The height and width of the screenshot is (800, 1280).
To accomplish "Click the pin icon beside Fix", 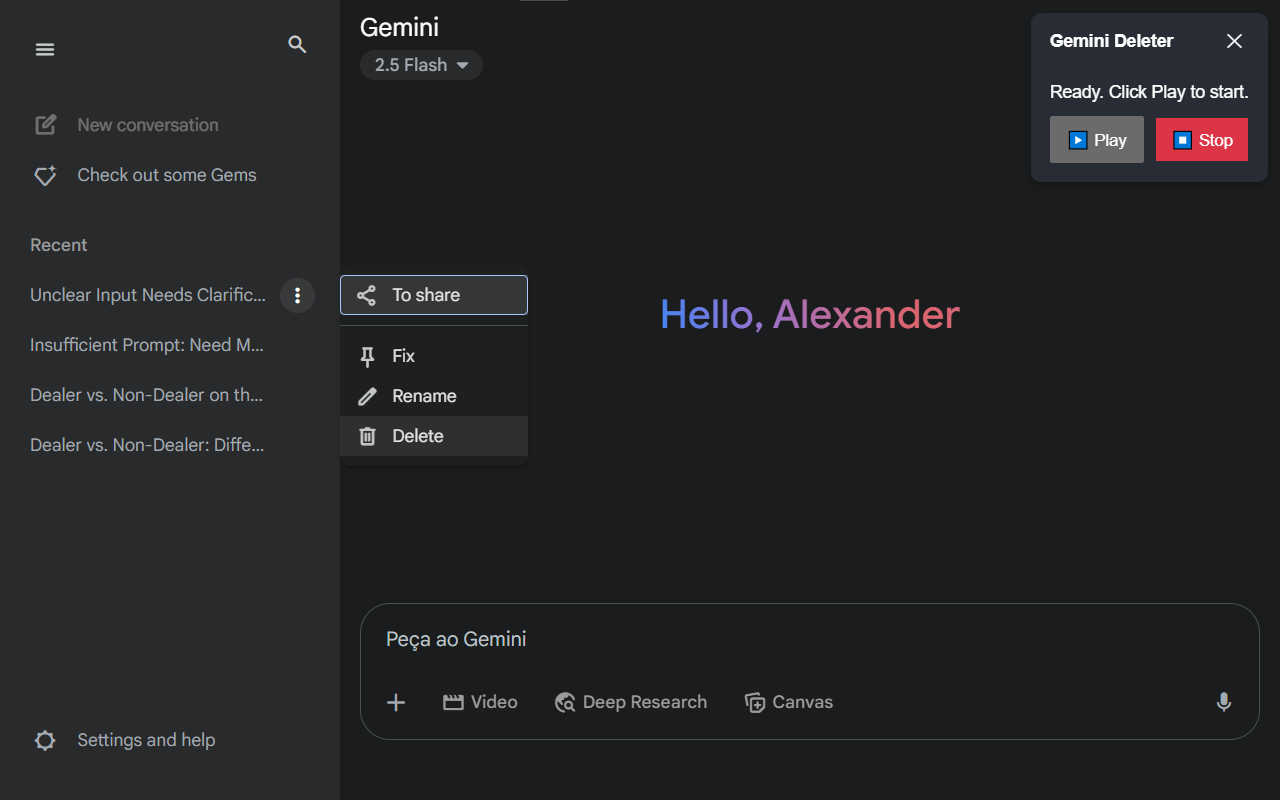I will [x=367, y=356].
